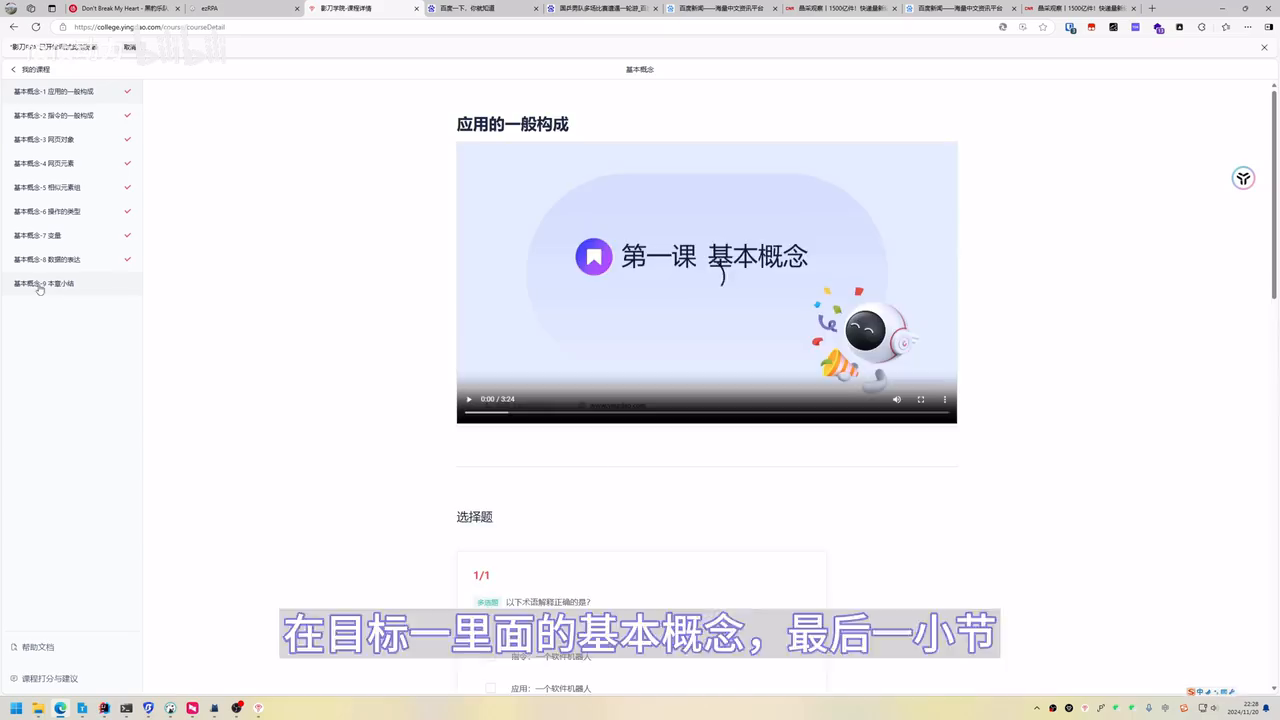Open the video player's three-dot options menu
Image resolution: width=1280 pixels, height=720 pixels.
coord(945,399)
